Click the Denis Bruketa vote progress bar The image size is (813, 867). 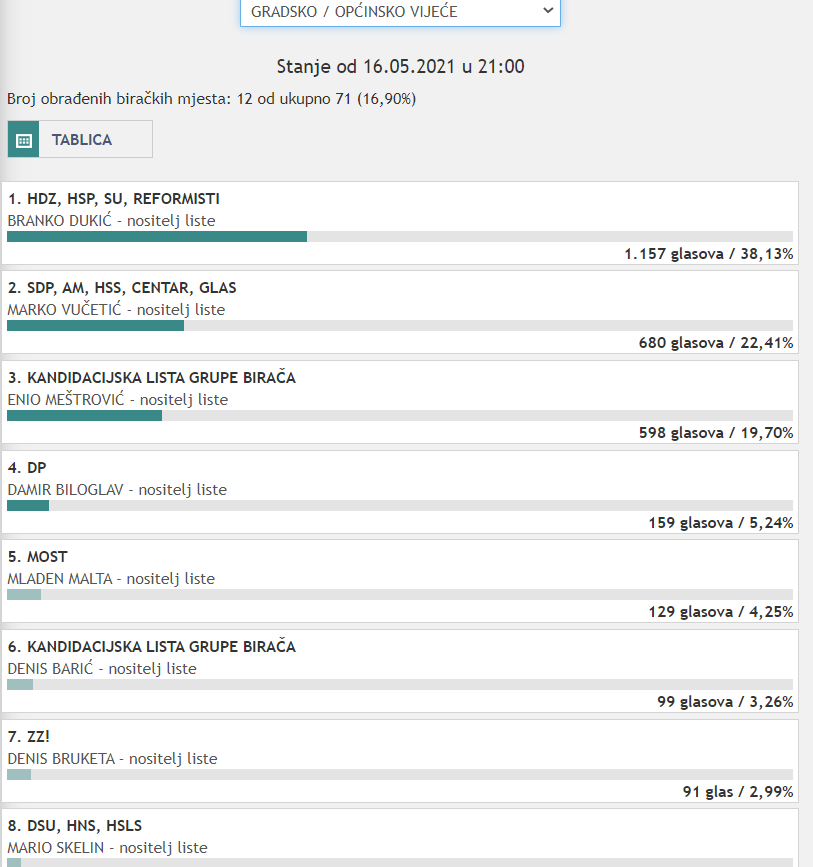tap(400, 774)
